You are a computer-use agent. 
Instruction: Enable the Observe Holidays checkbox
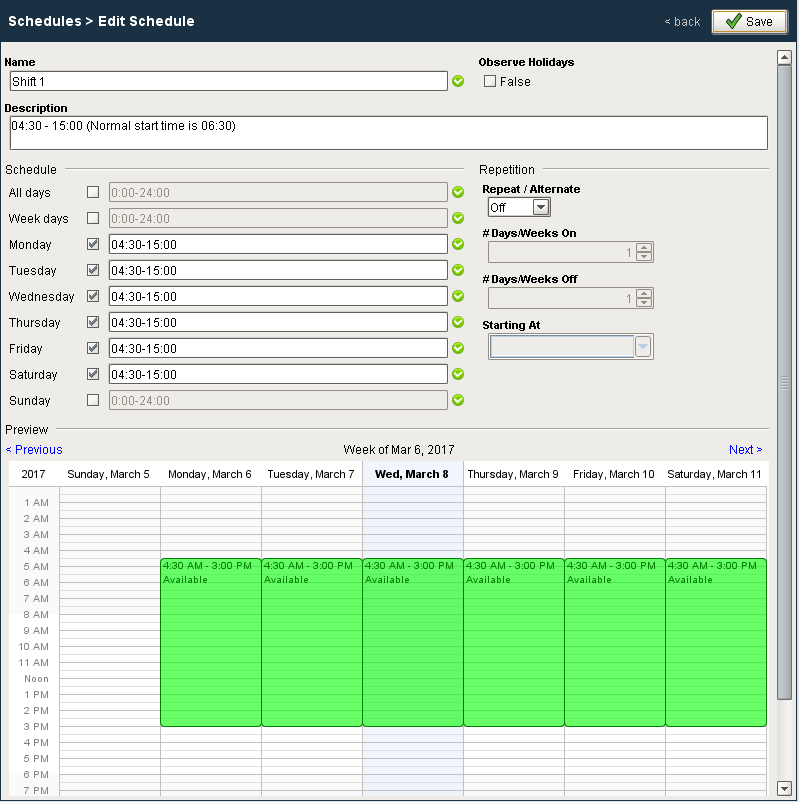click(490, 81)
